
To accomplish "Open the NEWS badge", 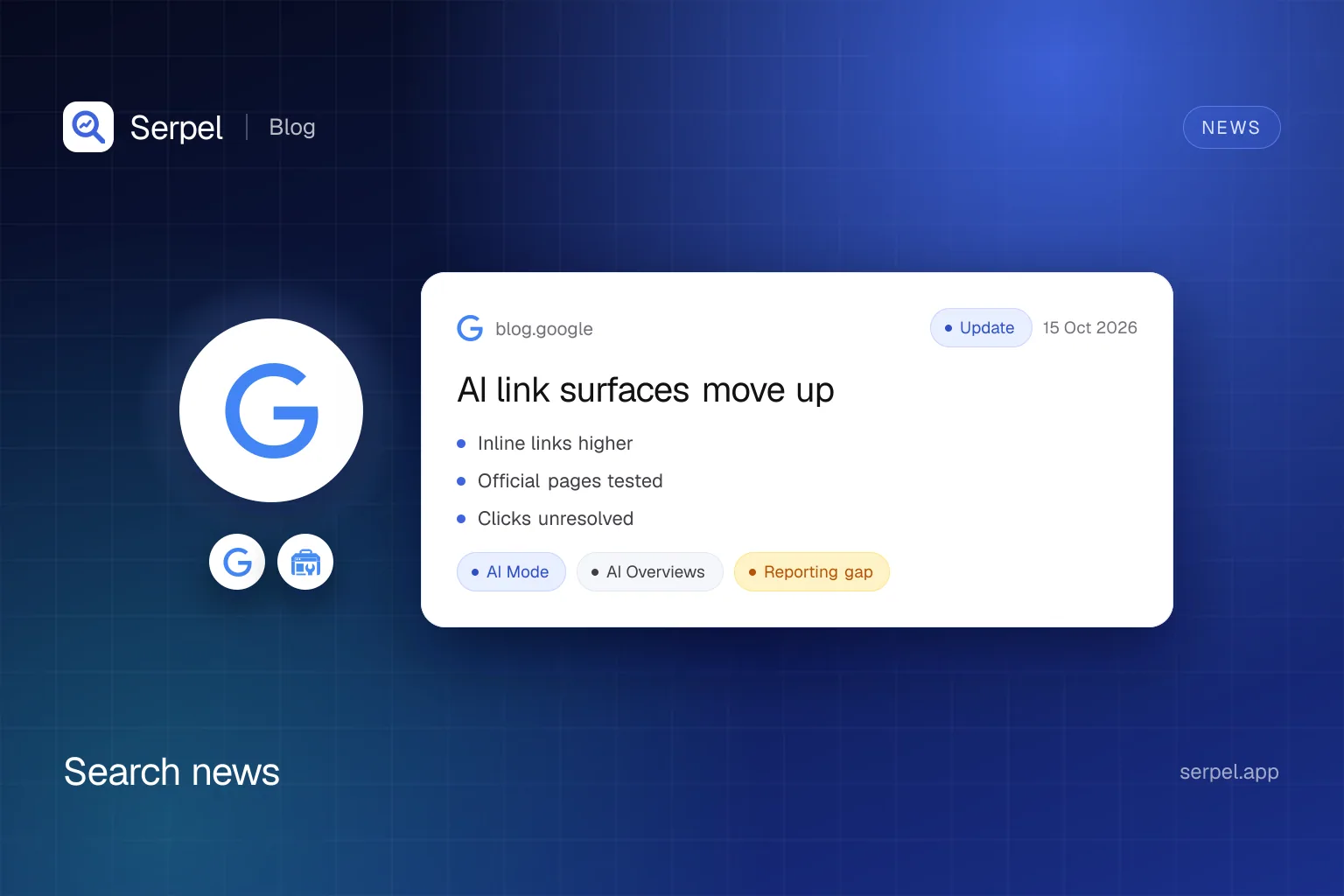I will [x=1231, y=128].
